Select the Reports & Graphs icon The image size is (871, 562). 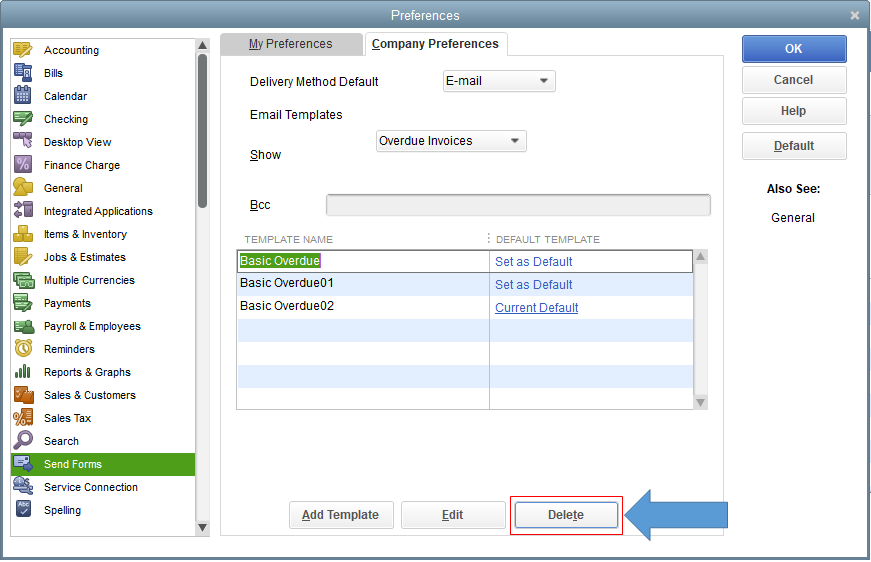(x=23, y=372)
